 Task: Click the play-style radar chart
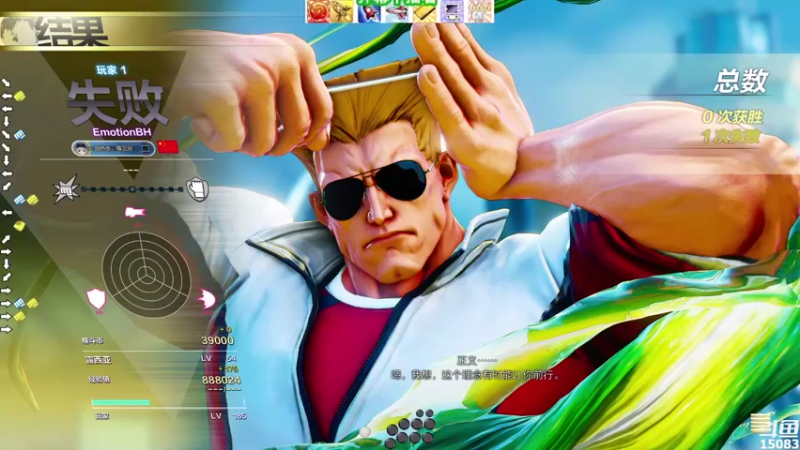147,276
